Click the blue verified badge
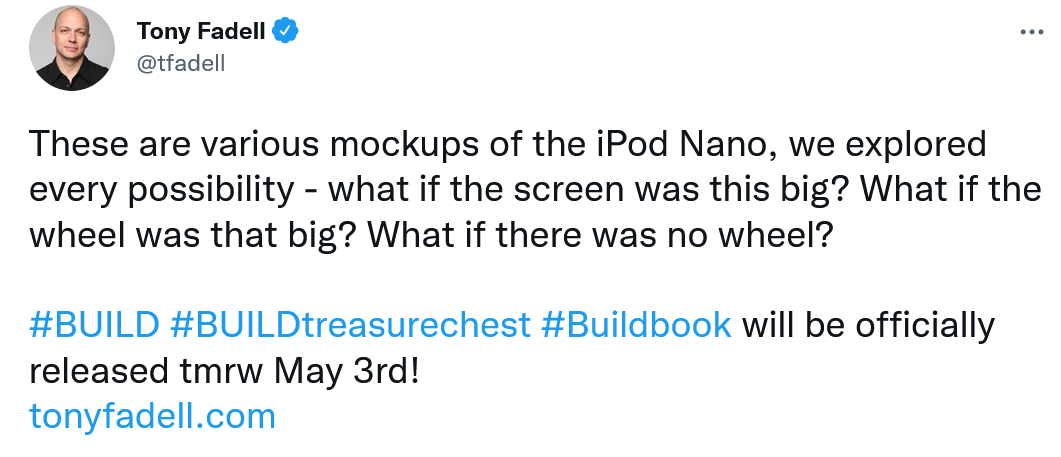This screenshot has height=457, width=1061. coord(285,32)
